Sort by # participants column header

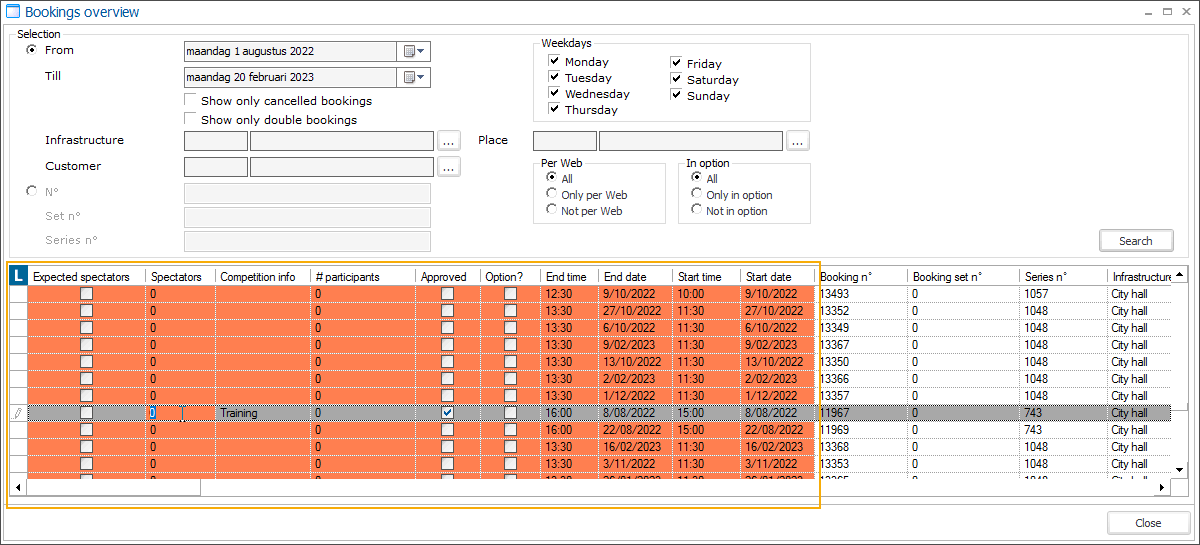tap(363, 277)
